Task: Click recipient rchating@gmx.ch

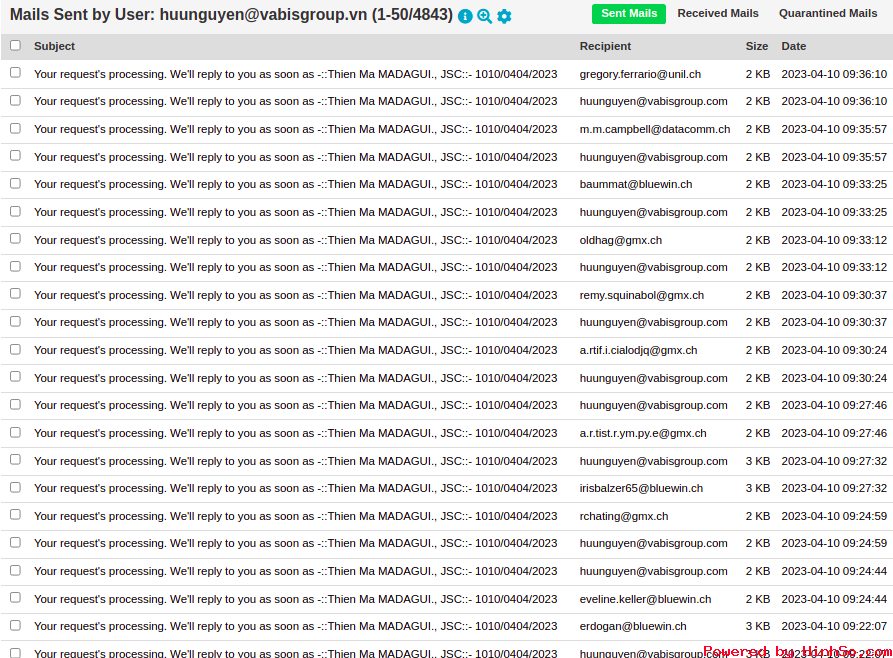Action: (624, 516)
